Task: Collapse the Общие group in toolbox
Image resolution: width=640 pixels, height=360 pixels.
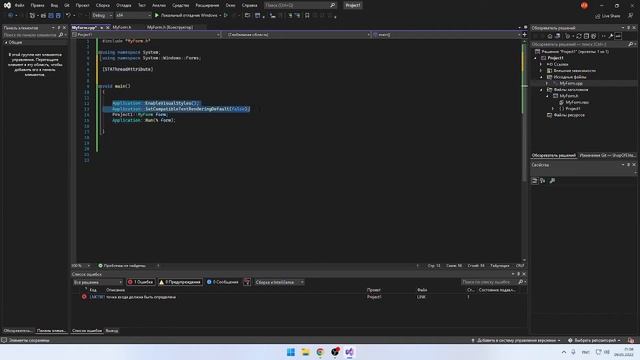Action: tap(6, 42)
